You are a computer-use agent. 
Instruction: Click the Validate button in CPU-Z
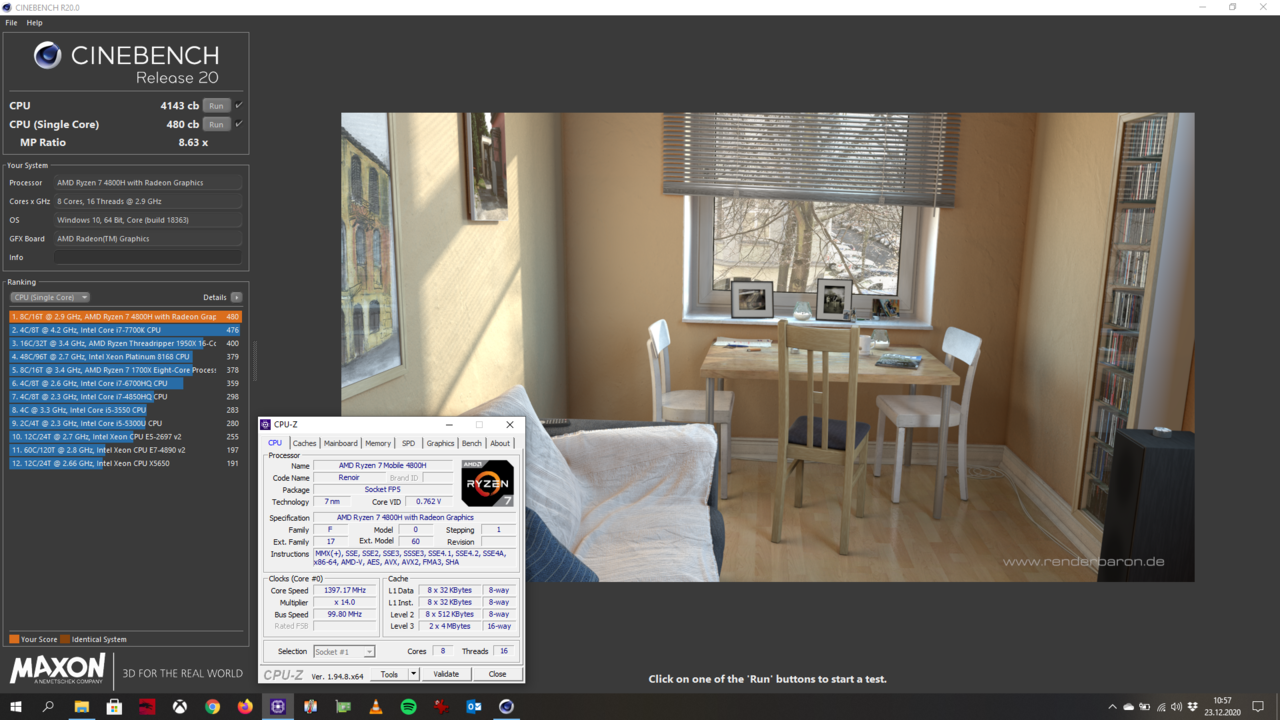click(x=446, y=674)
